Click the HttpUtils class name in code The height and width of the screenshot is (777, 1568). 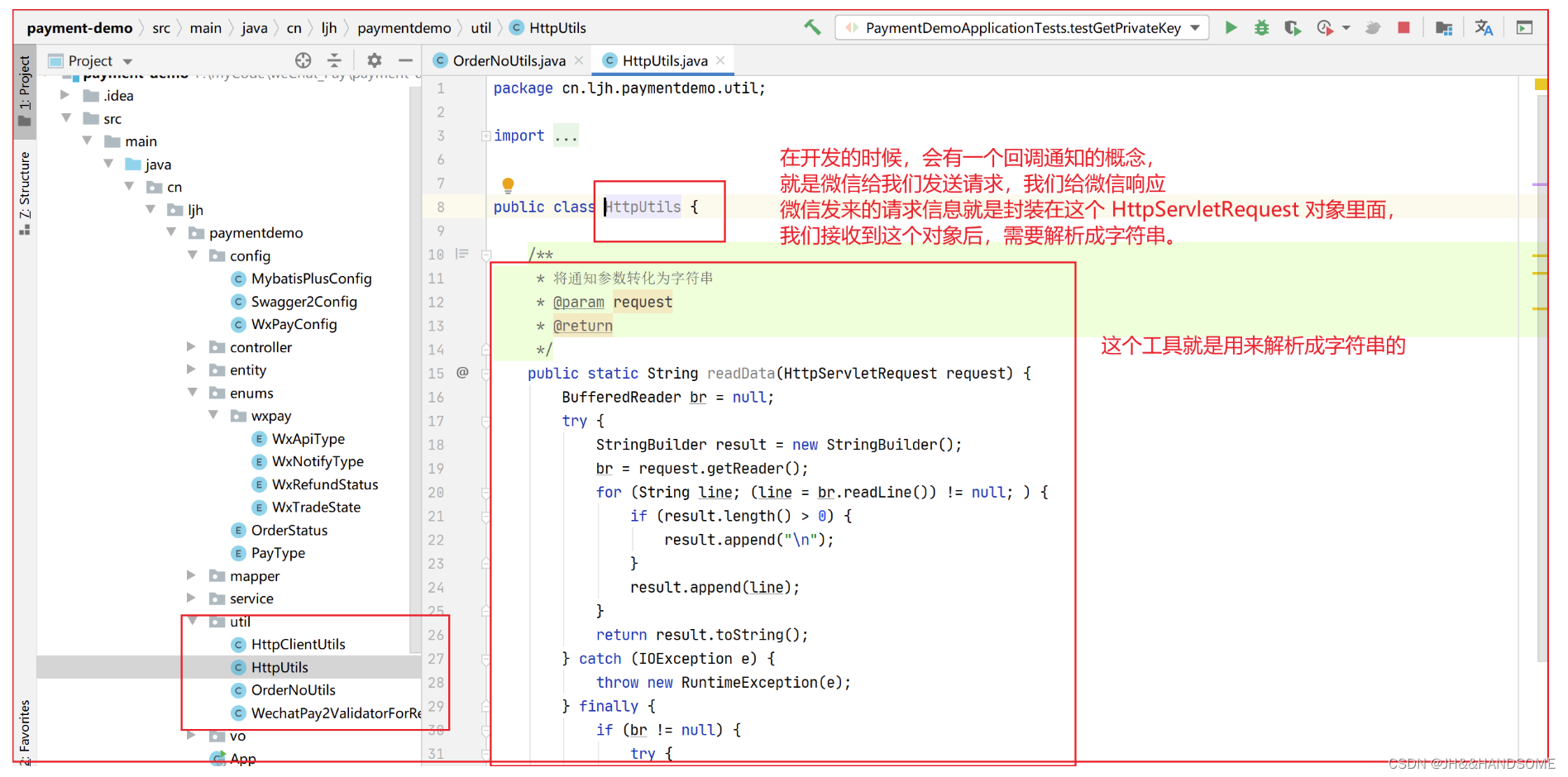click(x=643, y=207)
